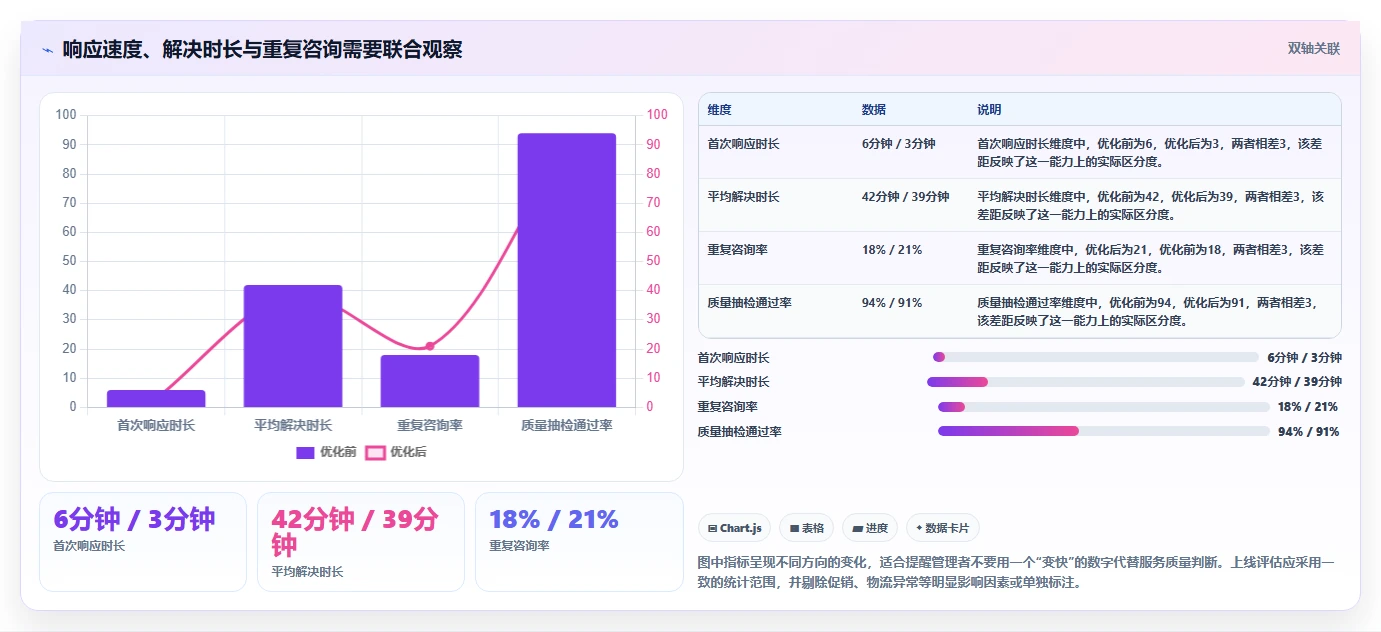This screenshot has height=632, width=1381.
Task: Click the table cell 42分钟 / 39分钟
Action: 905,197
